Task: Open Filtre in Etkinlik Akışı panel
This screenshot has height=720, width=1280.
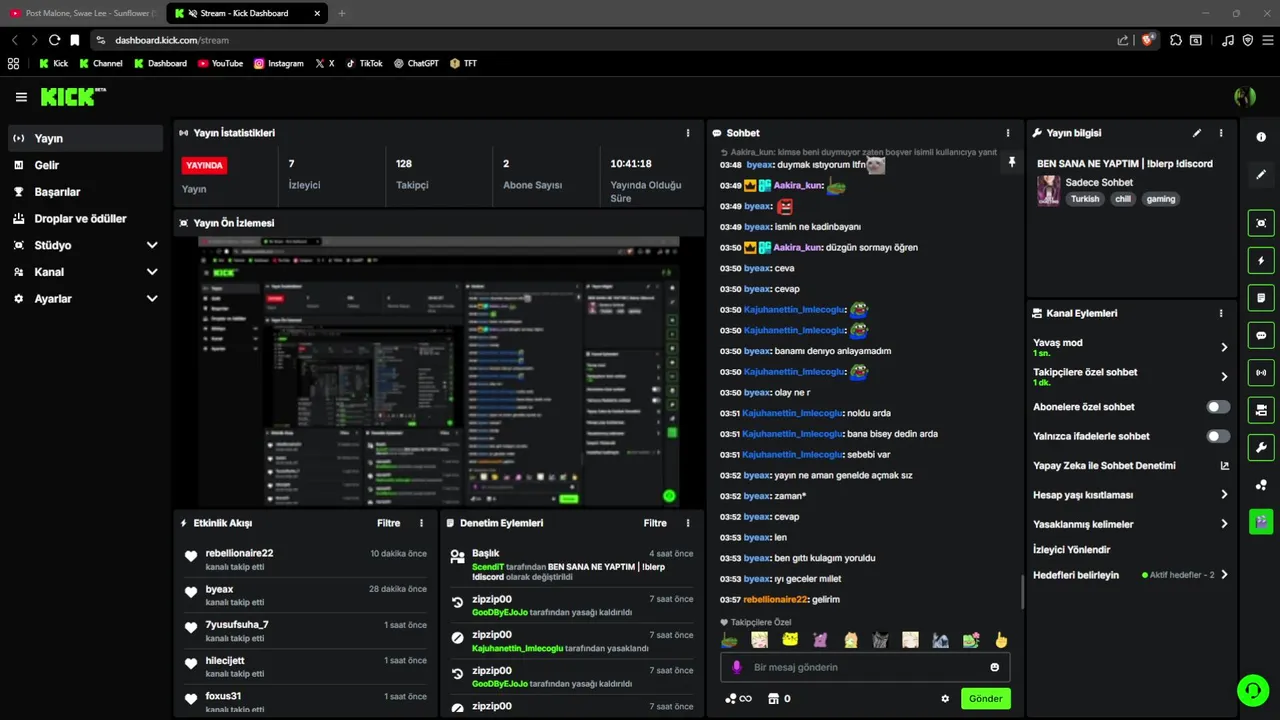Action: 388,523
